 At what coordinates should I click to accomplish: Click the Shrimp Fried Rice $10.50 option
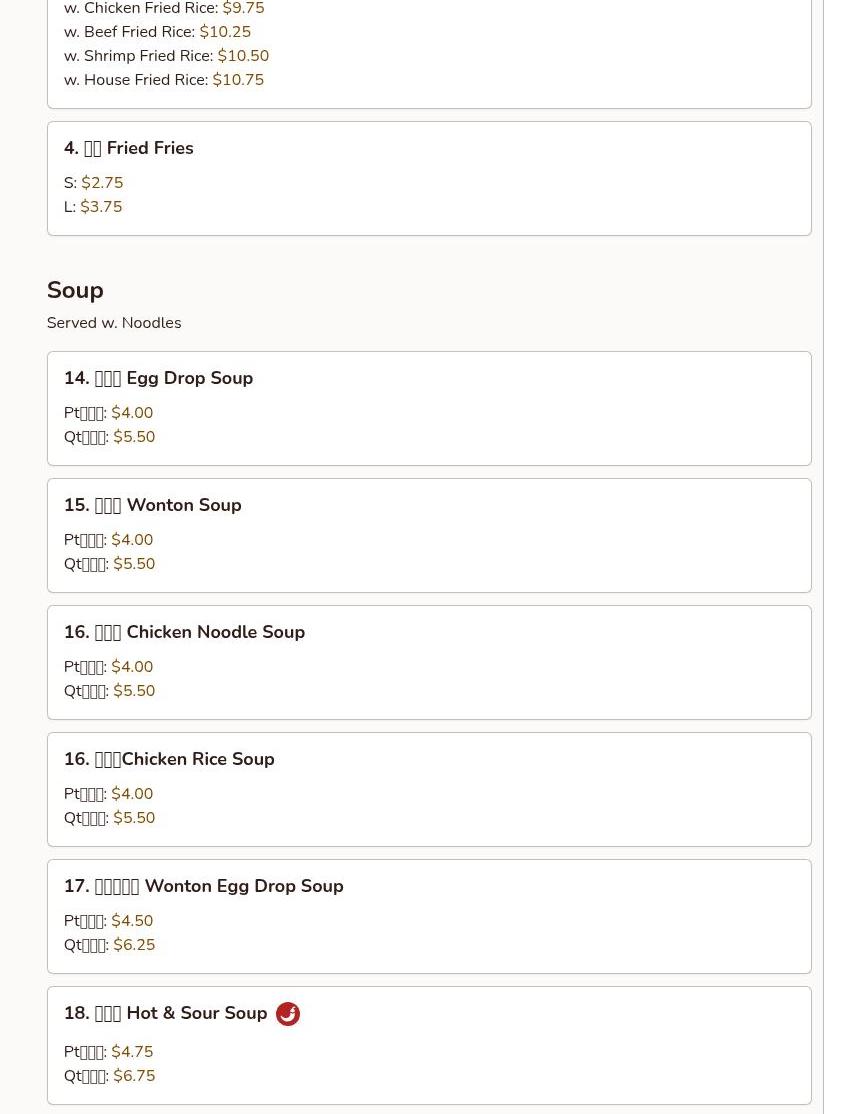pos(166,55)
